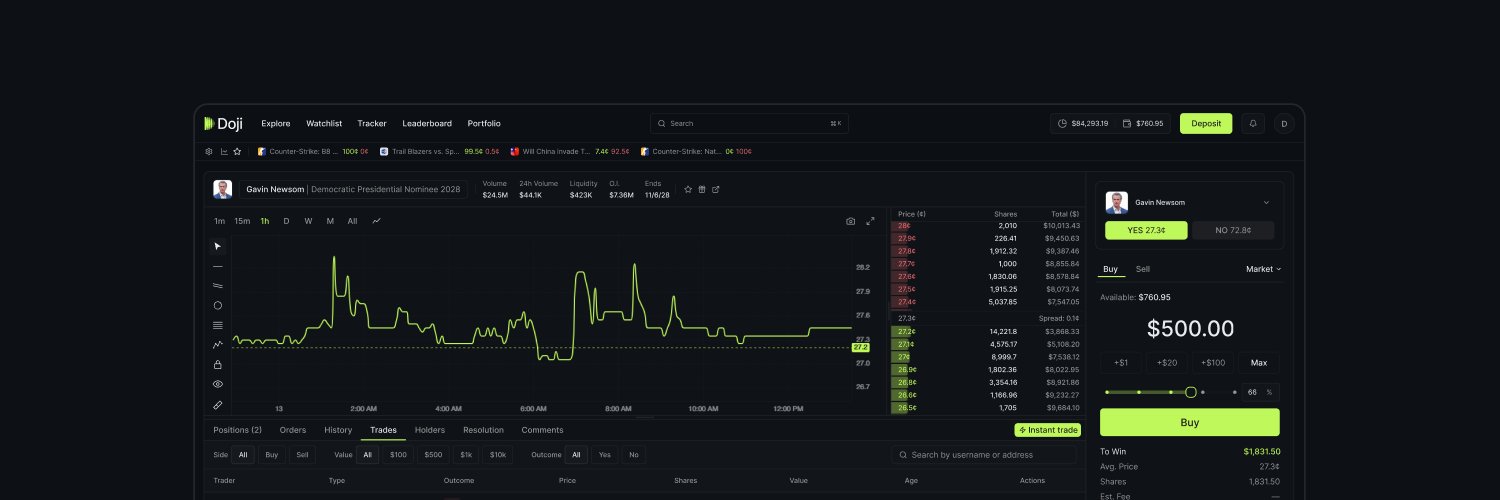This screenshot has width=1500, height=500.
Task: Expand chart to fullscreen
Action: point(870,221)
